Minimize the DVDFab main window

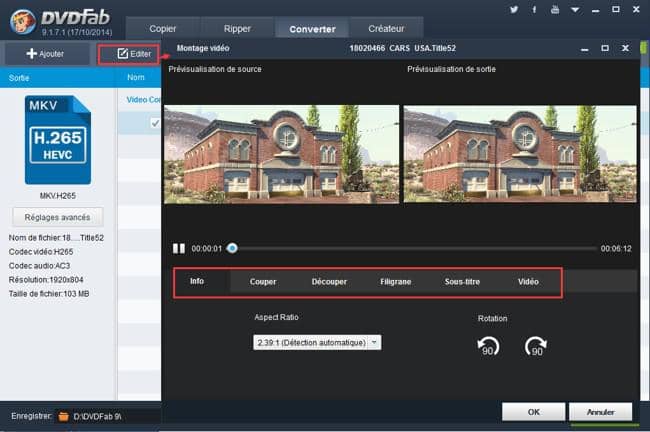click(596, 10)
